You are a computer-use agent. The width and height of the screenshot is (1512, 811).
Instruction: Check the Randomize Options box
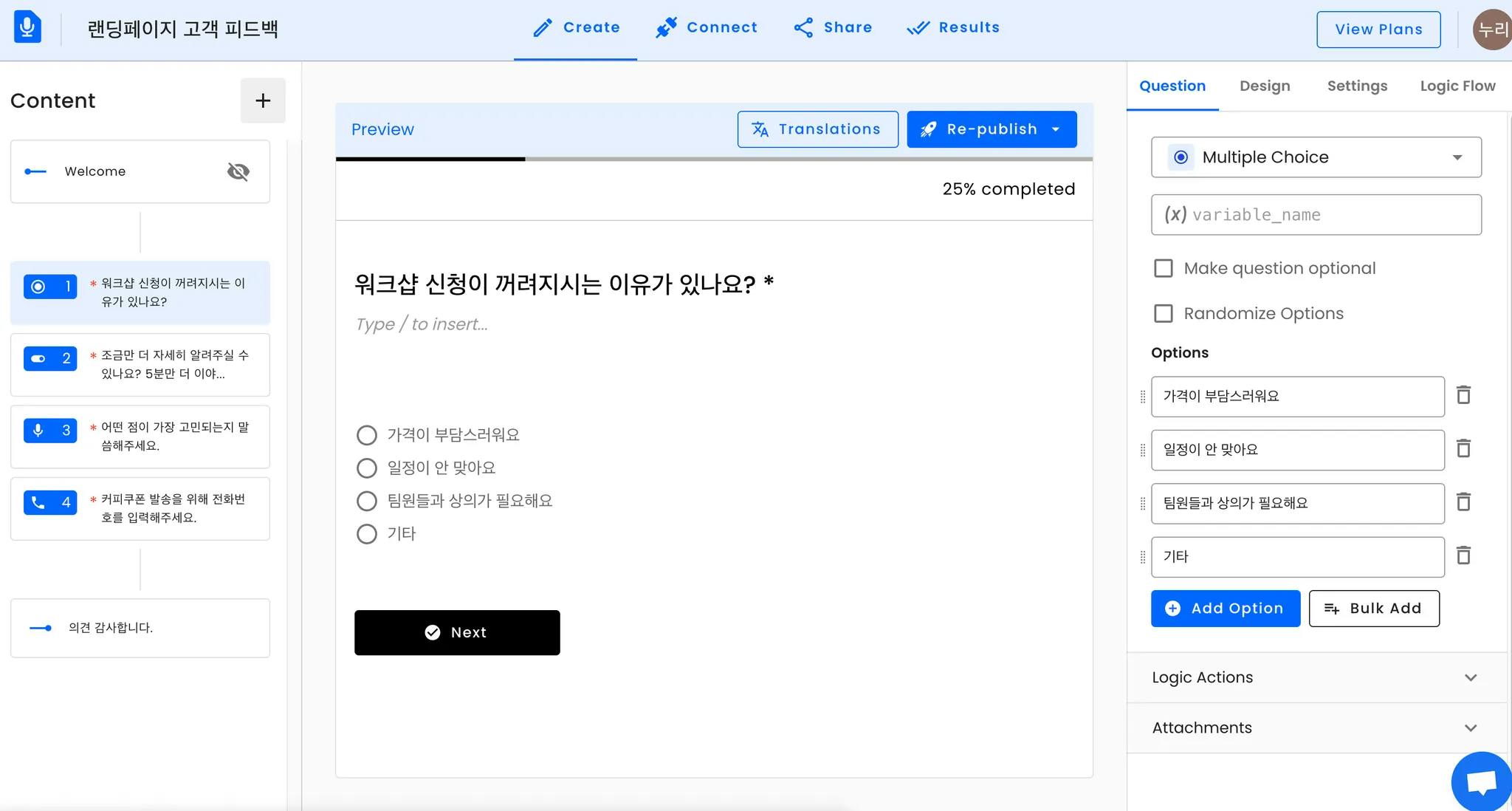click(1164, 313)
